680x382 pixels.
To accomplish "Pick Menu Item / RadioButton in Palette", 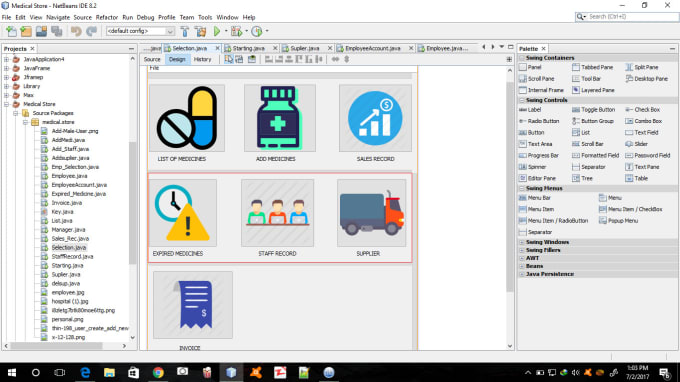I will pyautogui.click(x=553, y=221).
